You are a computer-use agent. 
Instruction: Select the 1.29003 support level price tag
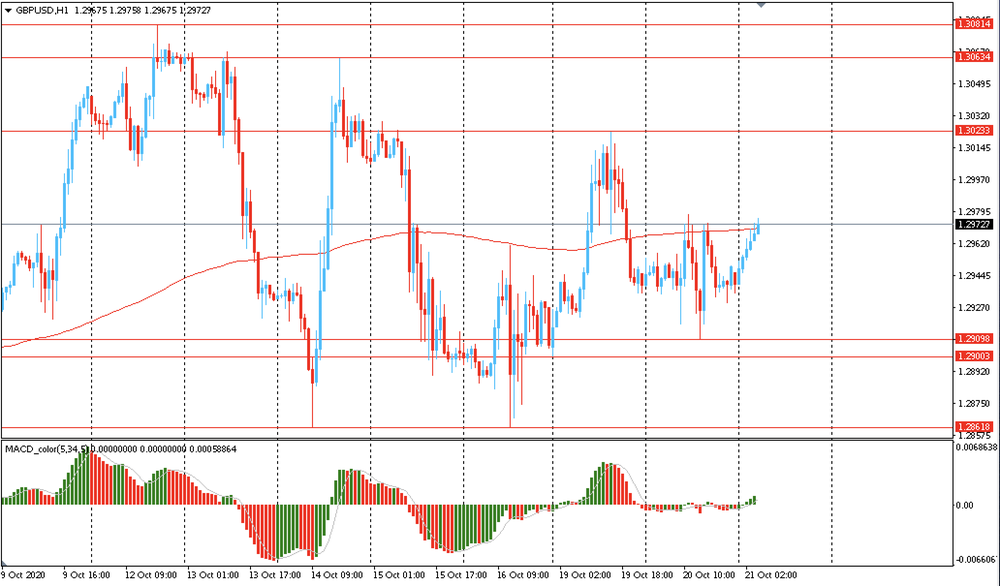tap(973, 356)
